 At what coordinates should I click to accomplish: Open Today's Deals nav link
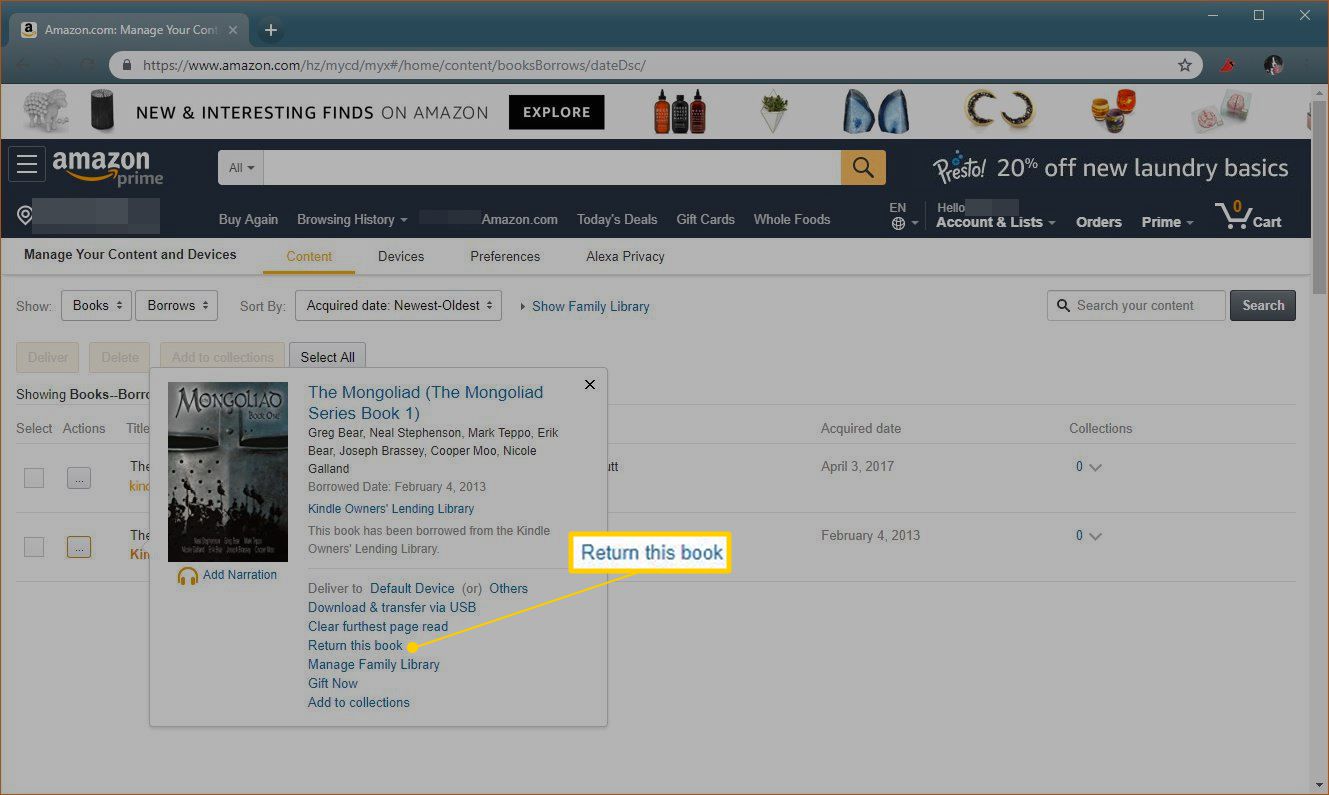(x=617, y=220)
